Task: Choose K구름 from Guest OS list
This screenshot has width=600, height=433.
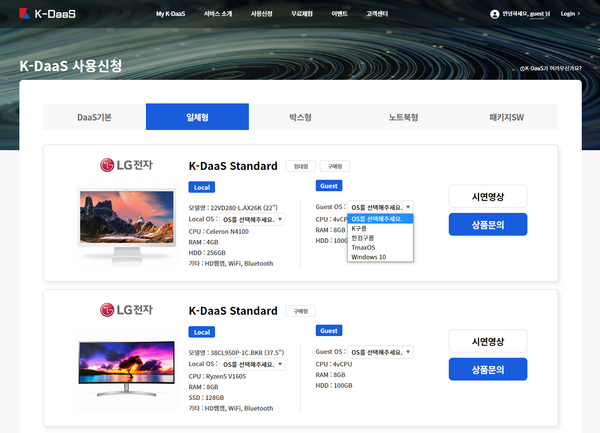Action: click(380, 228)
